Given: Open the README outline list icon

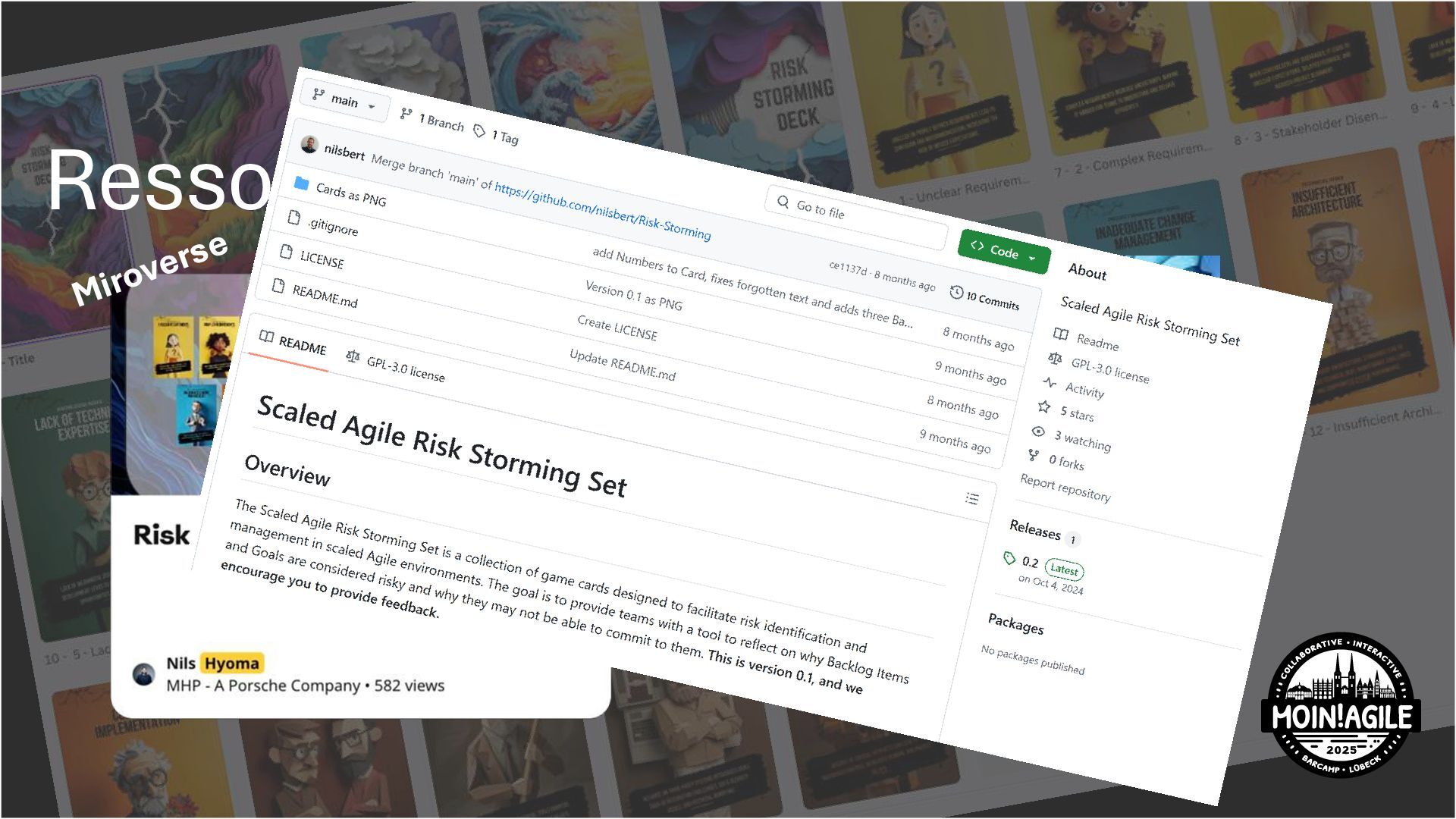Looking at the screenshot, I should pyautogui.click(x=971, y=499).
